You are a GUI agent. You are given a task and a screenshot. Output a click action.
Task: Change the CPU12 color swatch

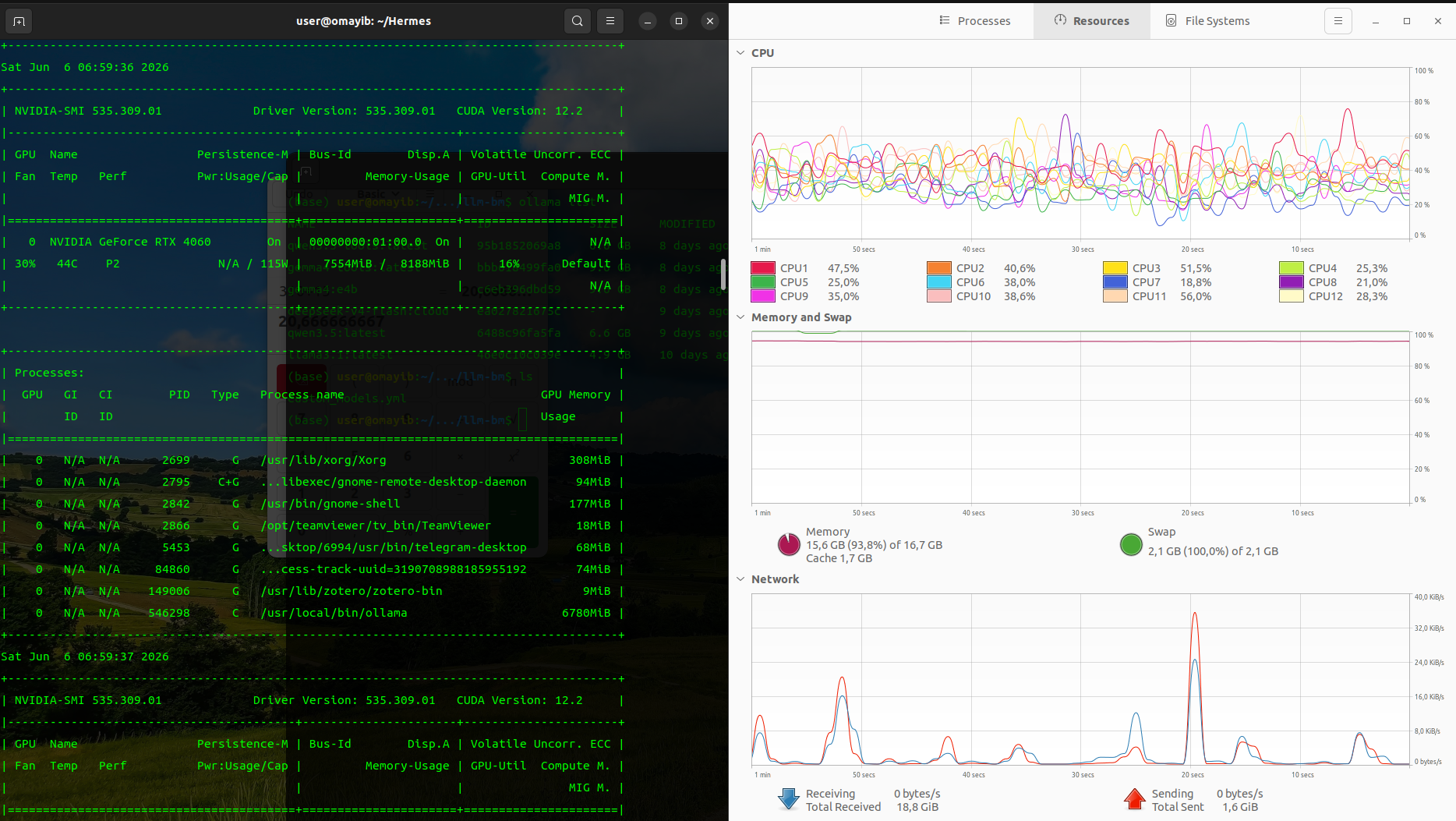[x=1292, y=296]
